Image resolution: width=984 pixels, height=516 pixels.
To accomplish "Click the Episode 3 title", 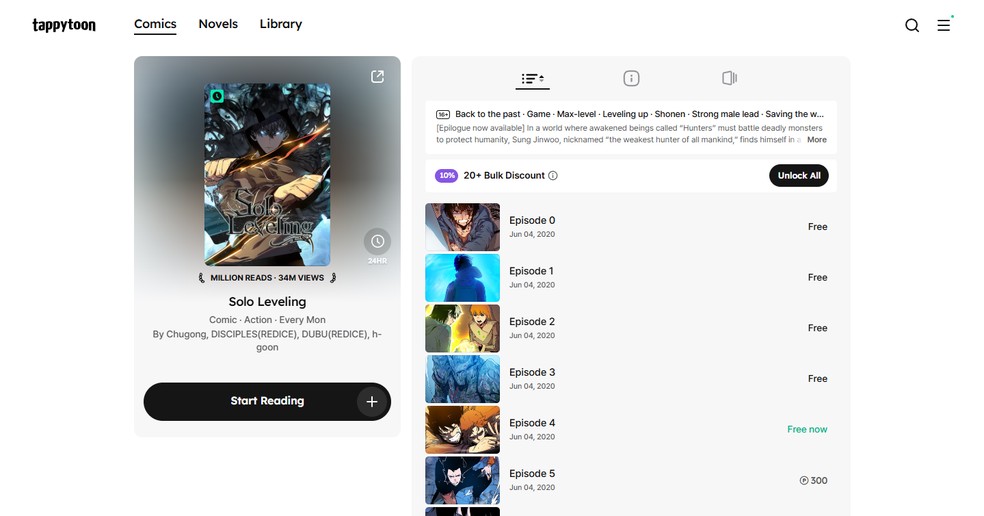I will (532, 372).
